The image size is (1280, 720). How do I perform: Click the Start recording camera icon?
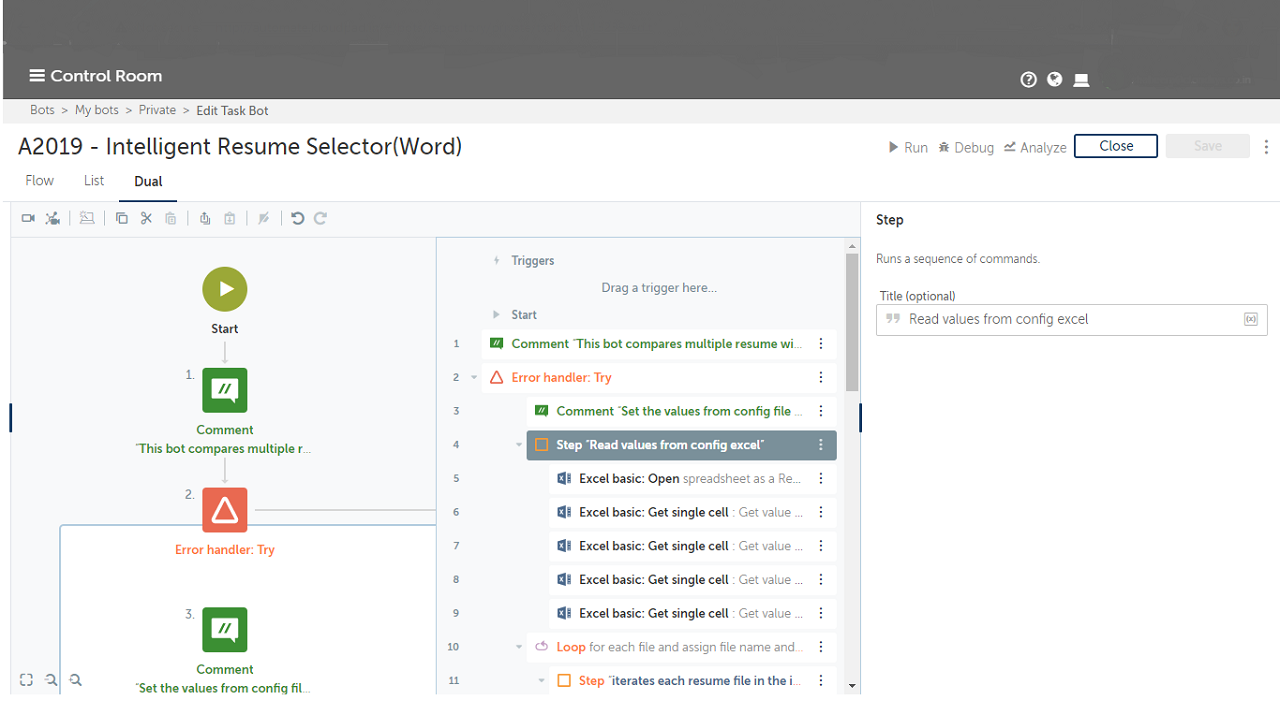pyautogui.click(x=28, y=218)
